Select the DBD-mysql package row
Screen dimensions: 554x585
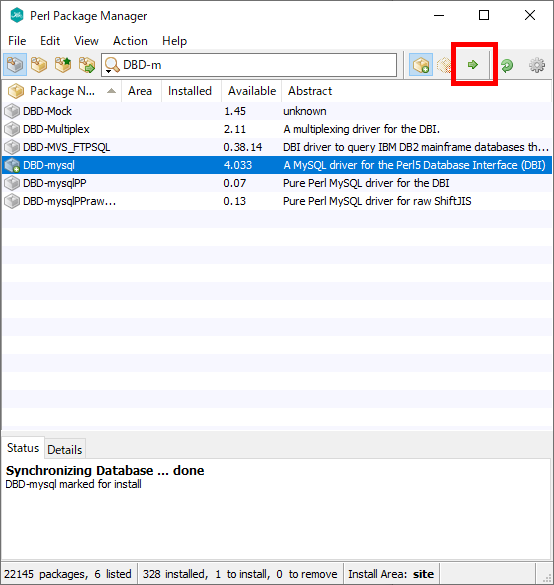[x=277, y=165]
